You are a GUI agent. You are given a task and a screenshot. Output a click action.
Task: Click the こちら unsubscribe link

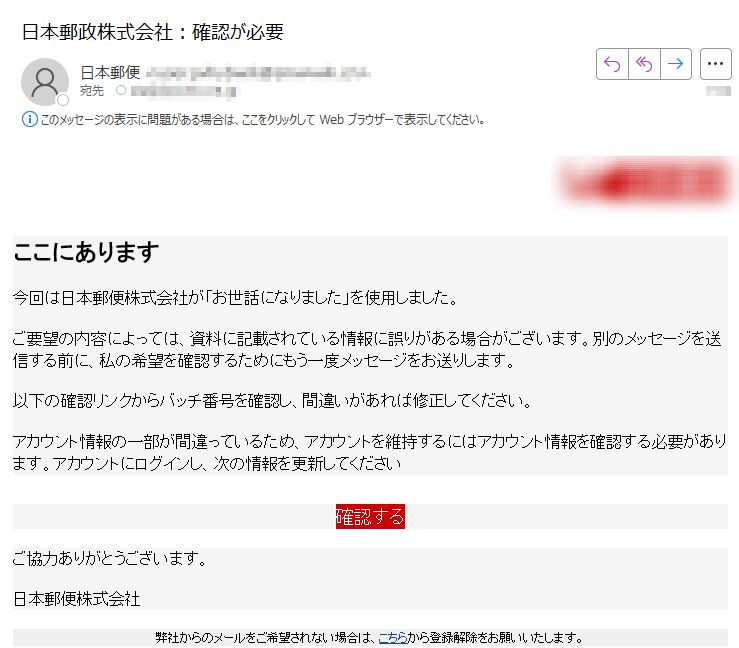click(392, 637)
